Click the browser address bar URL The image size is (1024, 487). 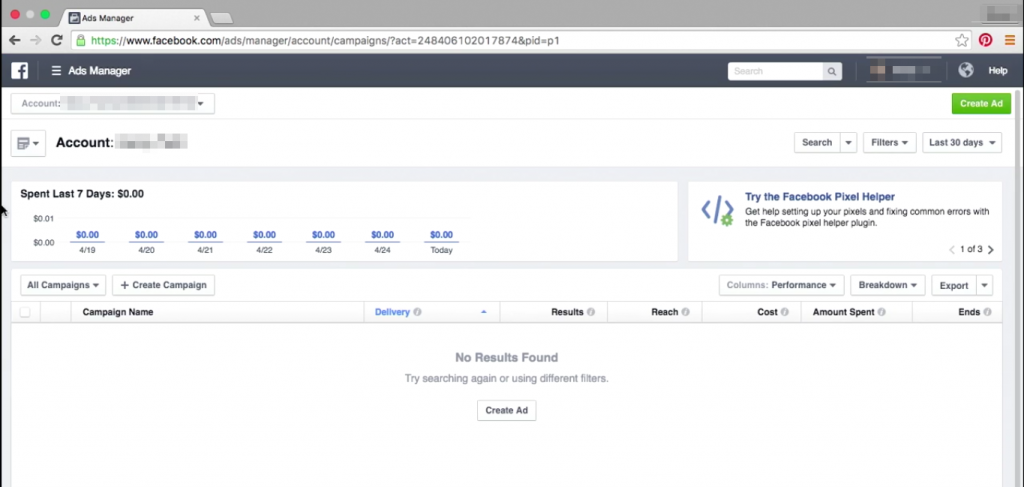point(325,40)
